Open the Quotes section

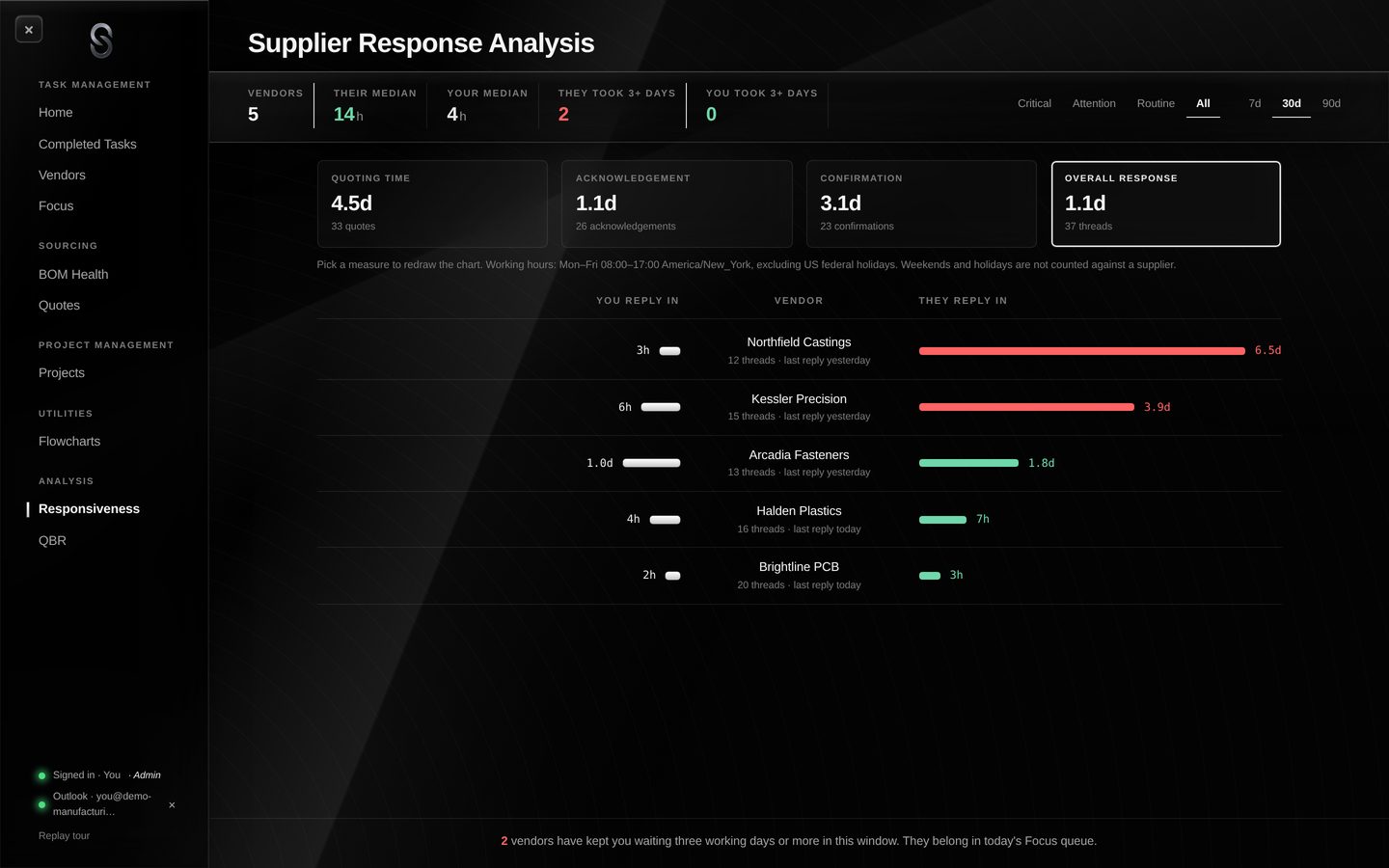tap(59, 305)
